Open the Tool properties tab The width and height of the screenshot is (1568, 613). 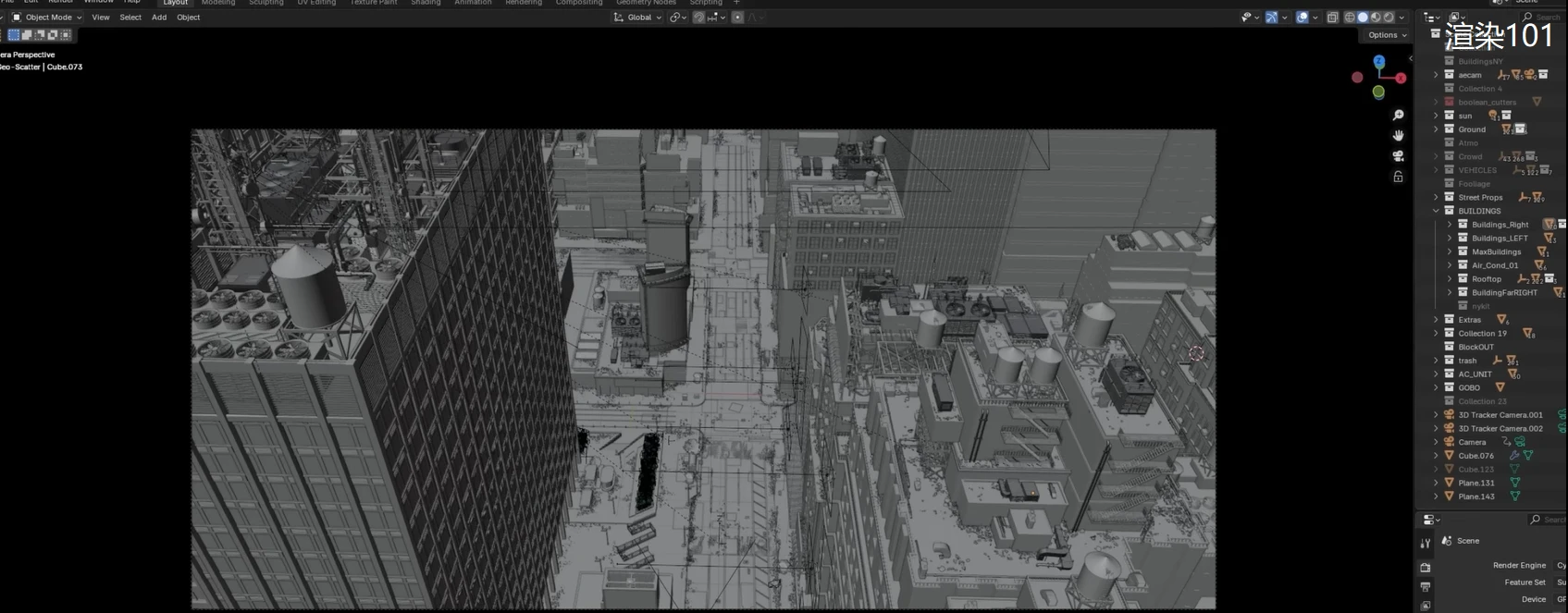[x=1426, y=544]
